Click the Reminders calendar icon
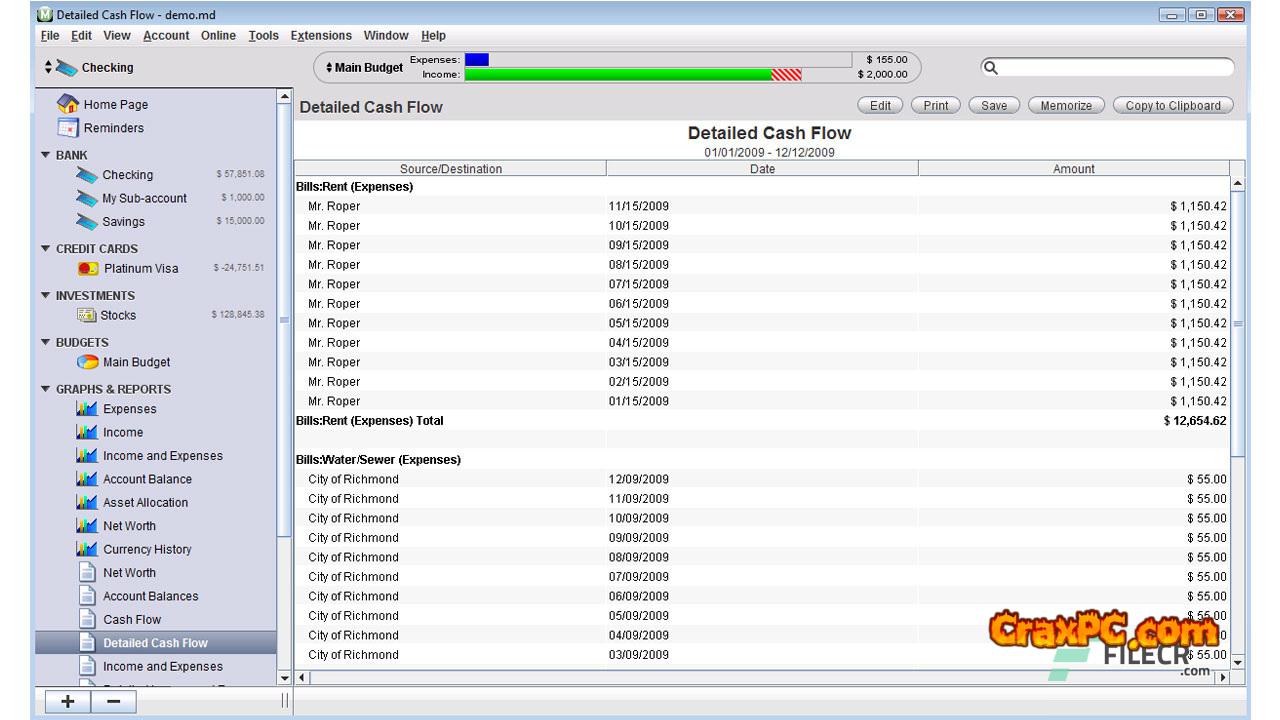The image size is (1280, 720). coord(68,128)
